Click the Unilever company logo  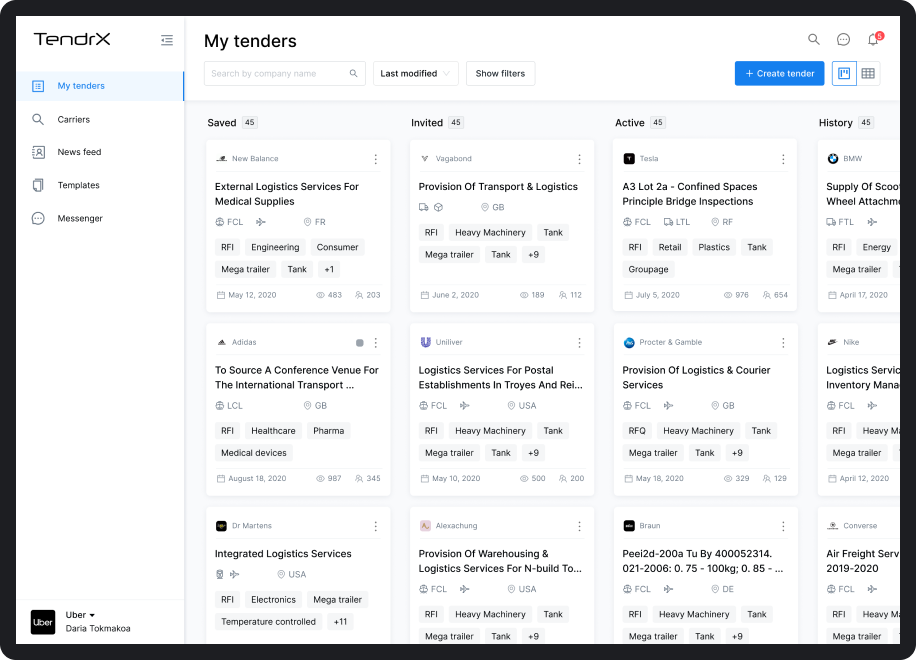coord(425,342)
